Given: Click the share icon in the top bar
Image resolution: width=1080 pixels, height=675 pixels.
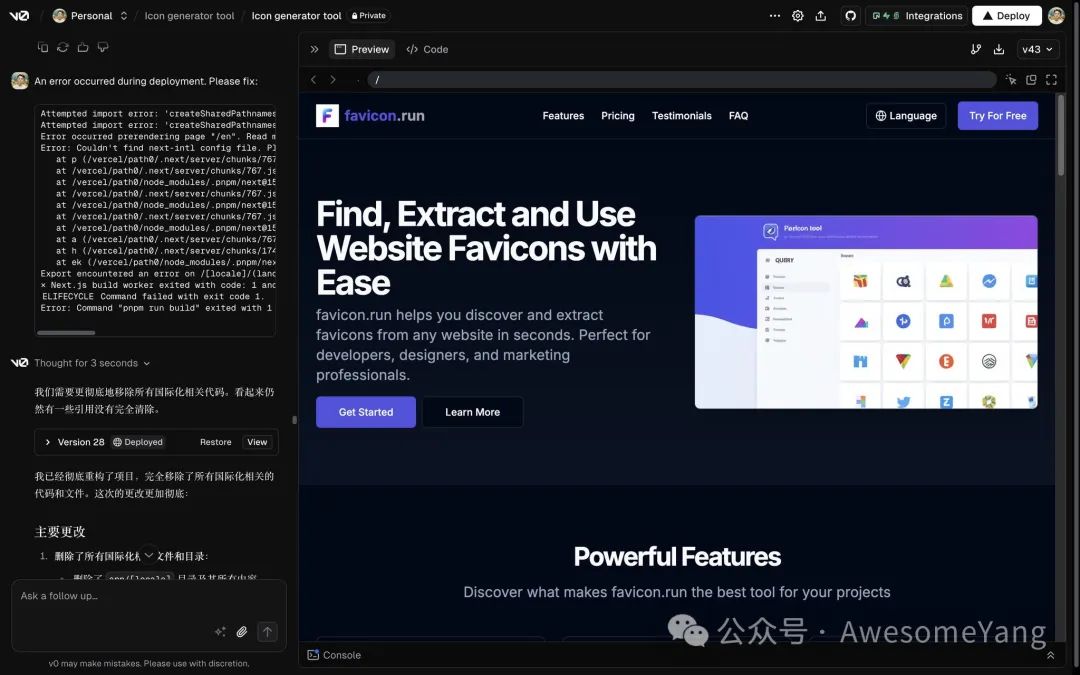Looking at the screenshot, I should tap(820, 15).
